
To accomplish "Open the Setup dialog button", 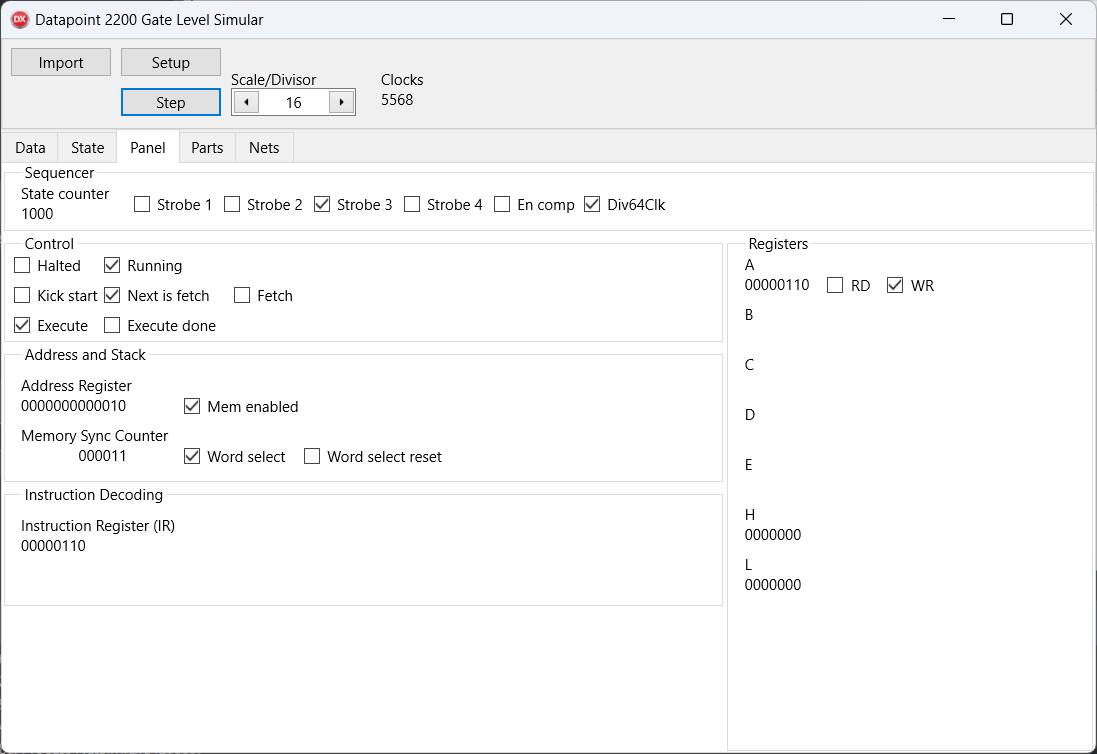I will (x=171, y=62).
